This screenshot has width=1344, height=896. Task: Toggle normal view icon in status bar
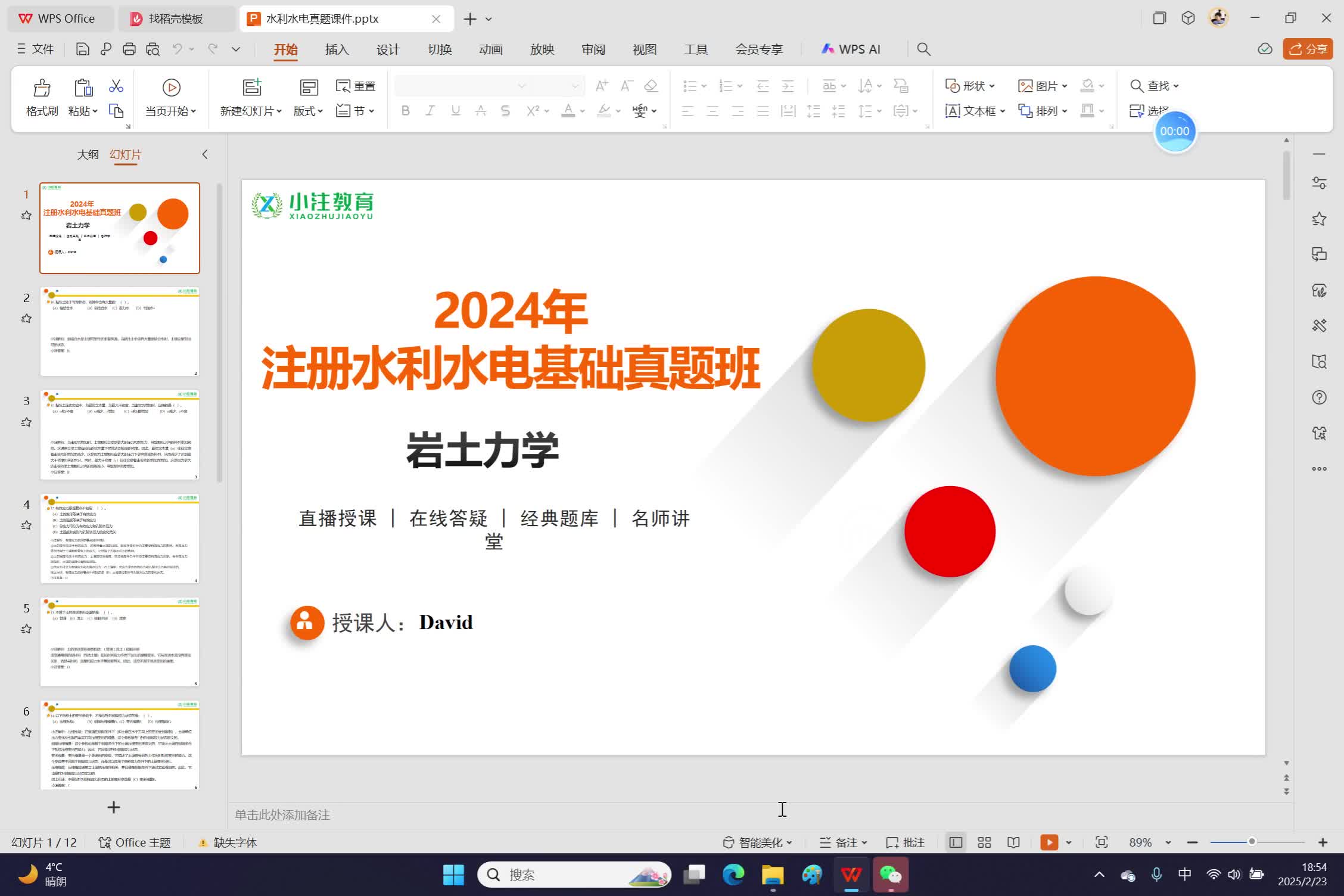click(956, 842)
